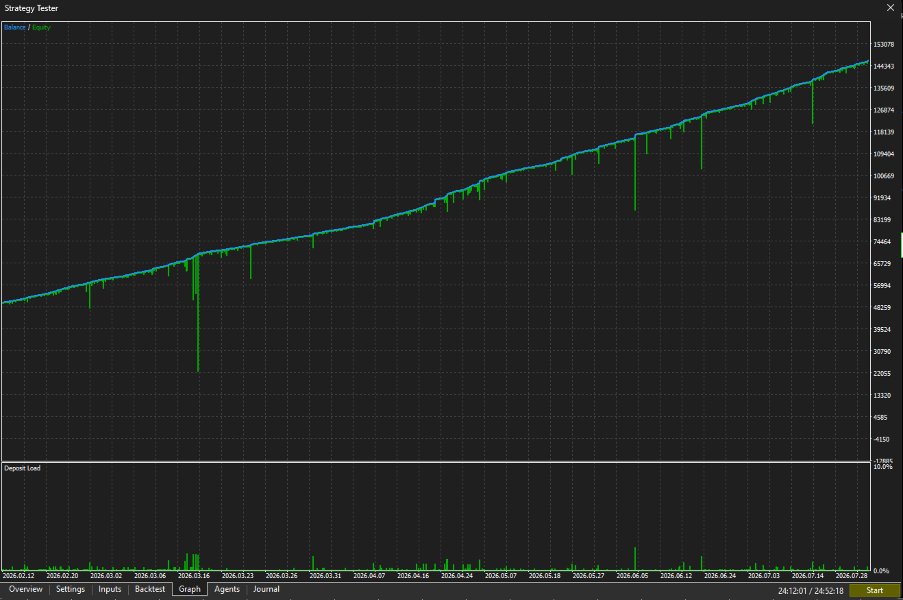Switch to the Settings tab

pyautogui.click(x=70, y=589)
